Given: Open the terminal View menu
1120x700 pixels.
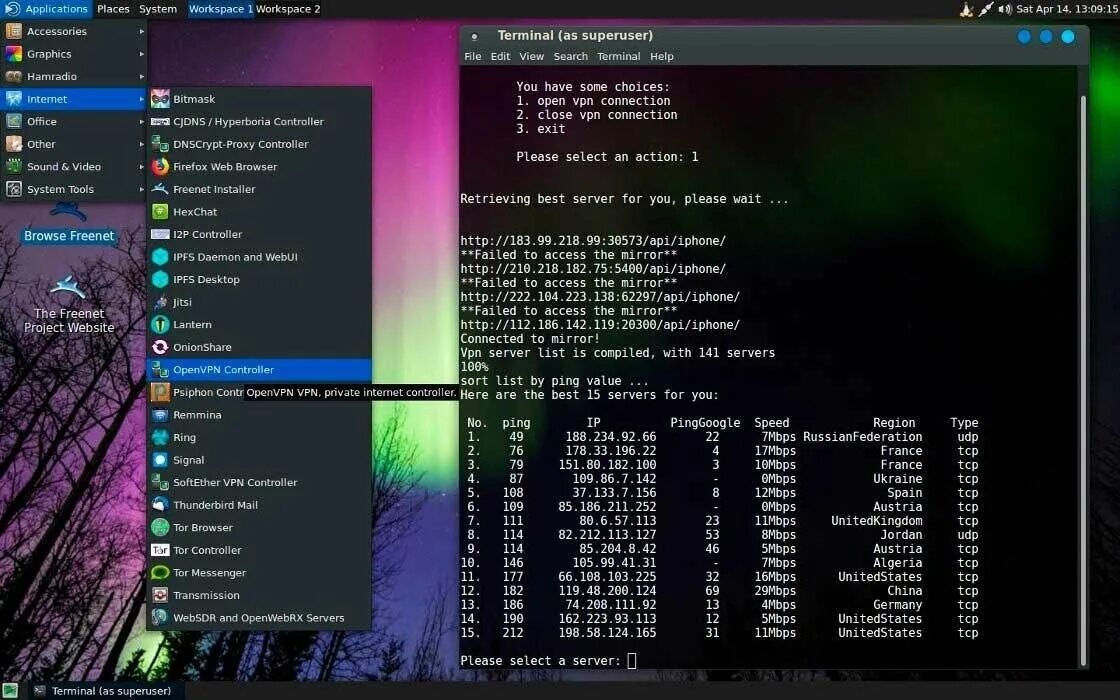Looking at the screenshot, I should click(531, 56).
